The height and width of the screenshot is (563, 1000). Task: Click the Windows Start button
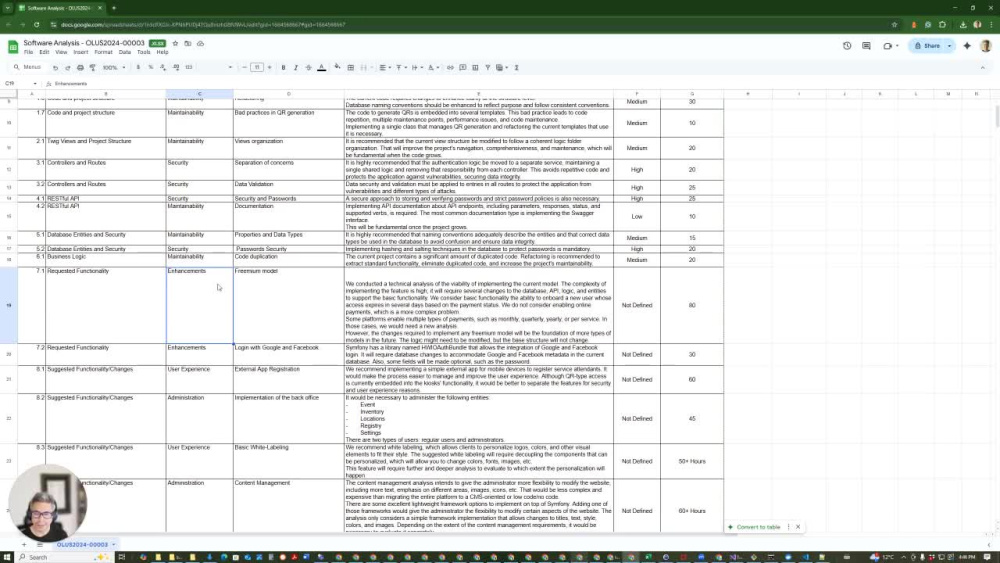tap(8, 557)
